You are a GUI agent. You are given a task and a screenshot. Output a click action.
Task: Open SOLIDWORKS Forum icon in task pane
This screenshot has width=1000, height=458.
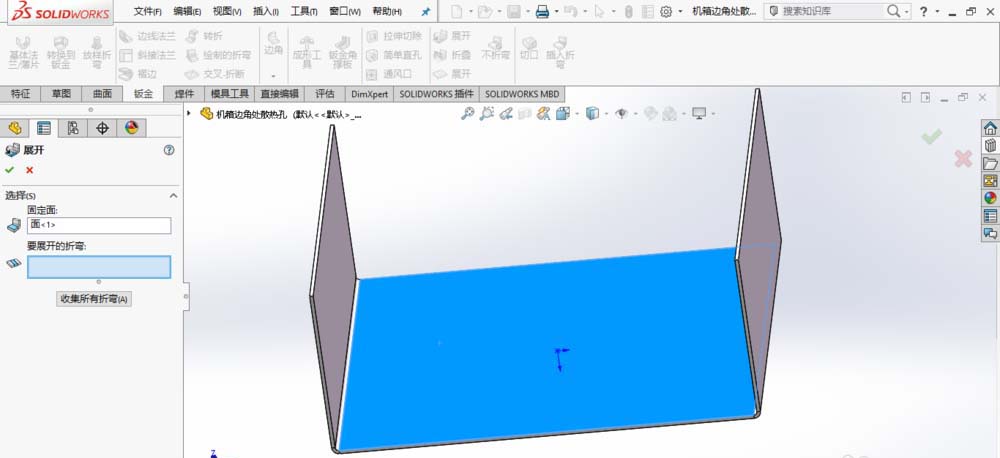990,233
